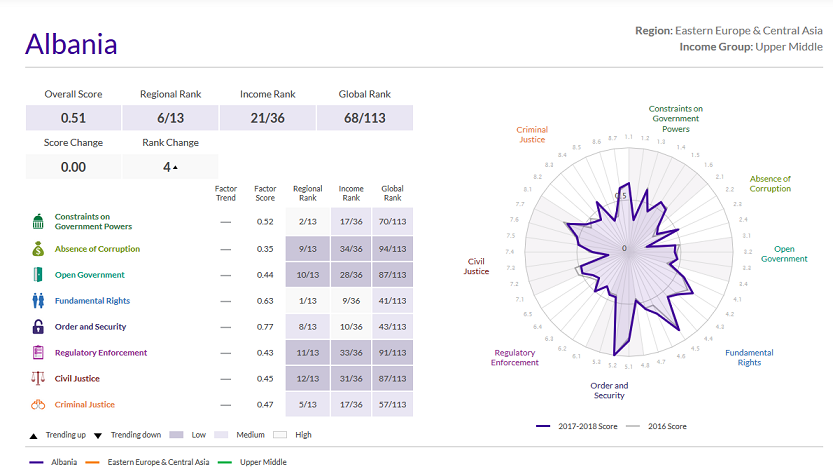The image size is (833, 474).
Task: Click the Criminal Justice handcuffs icon
Action: coord(38,405)
